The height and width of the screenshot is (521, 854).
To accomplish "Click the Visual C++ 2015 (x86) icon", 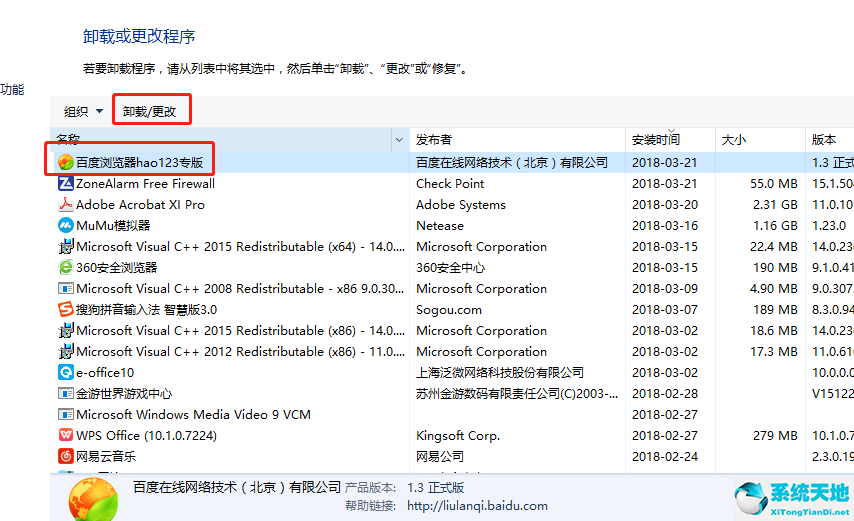I will pos(65,330).
